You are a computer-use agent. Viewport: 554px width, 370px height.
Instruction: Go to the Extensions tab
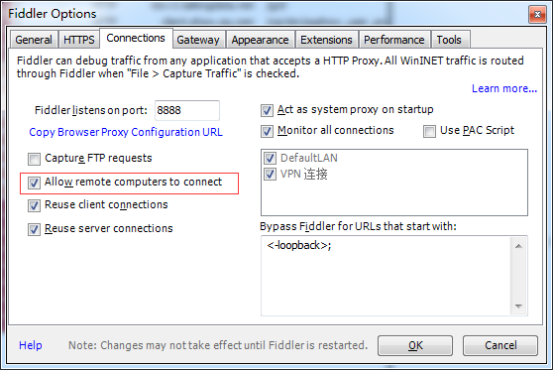(x=326, y=40)
